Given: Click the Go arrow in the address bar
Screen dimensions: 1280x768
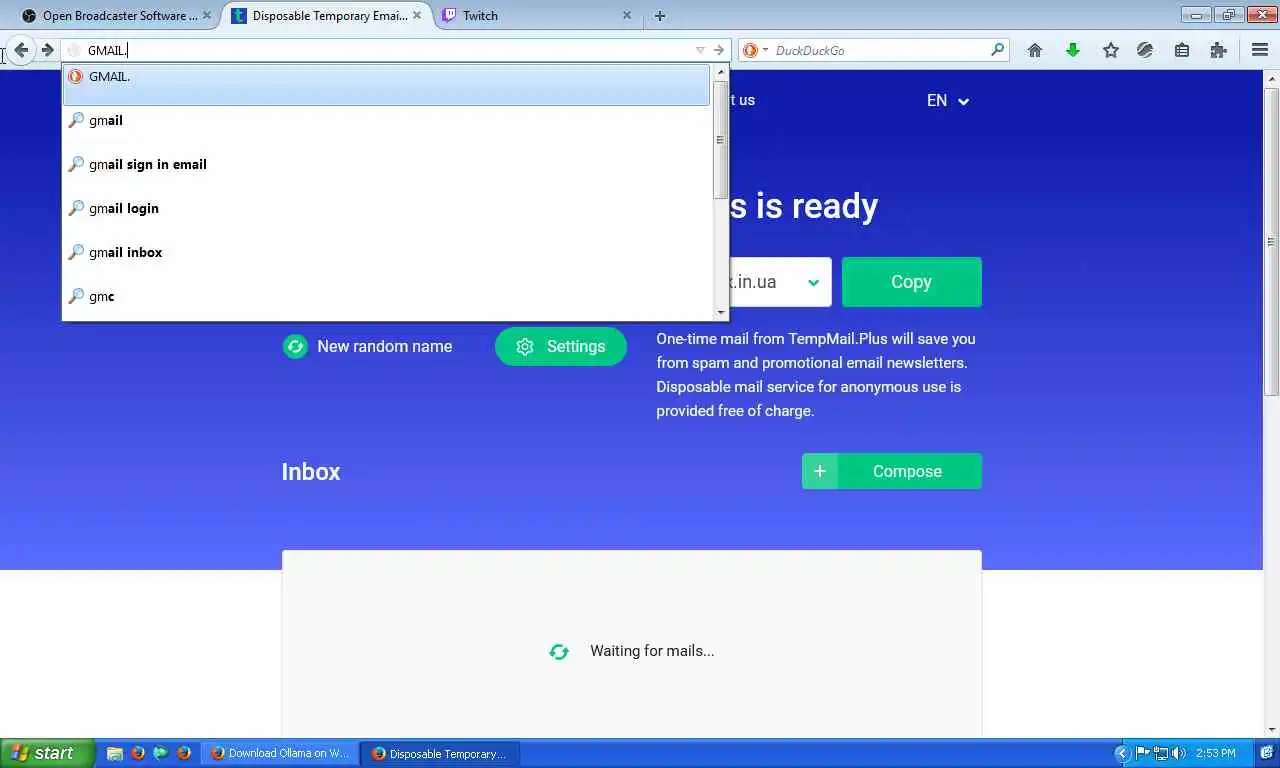Looking at the screenshot, I should point(718,50).
